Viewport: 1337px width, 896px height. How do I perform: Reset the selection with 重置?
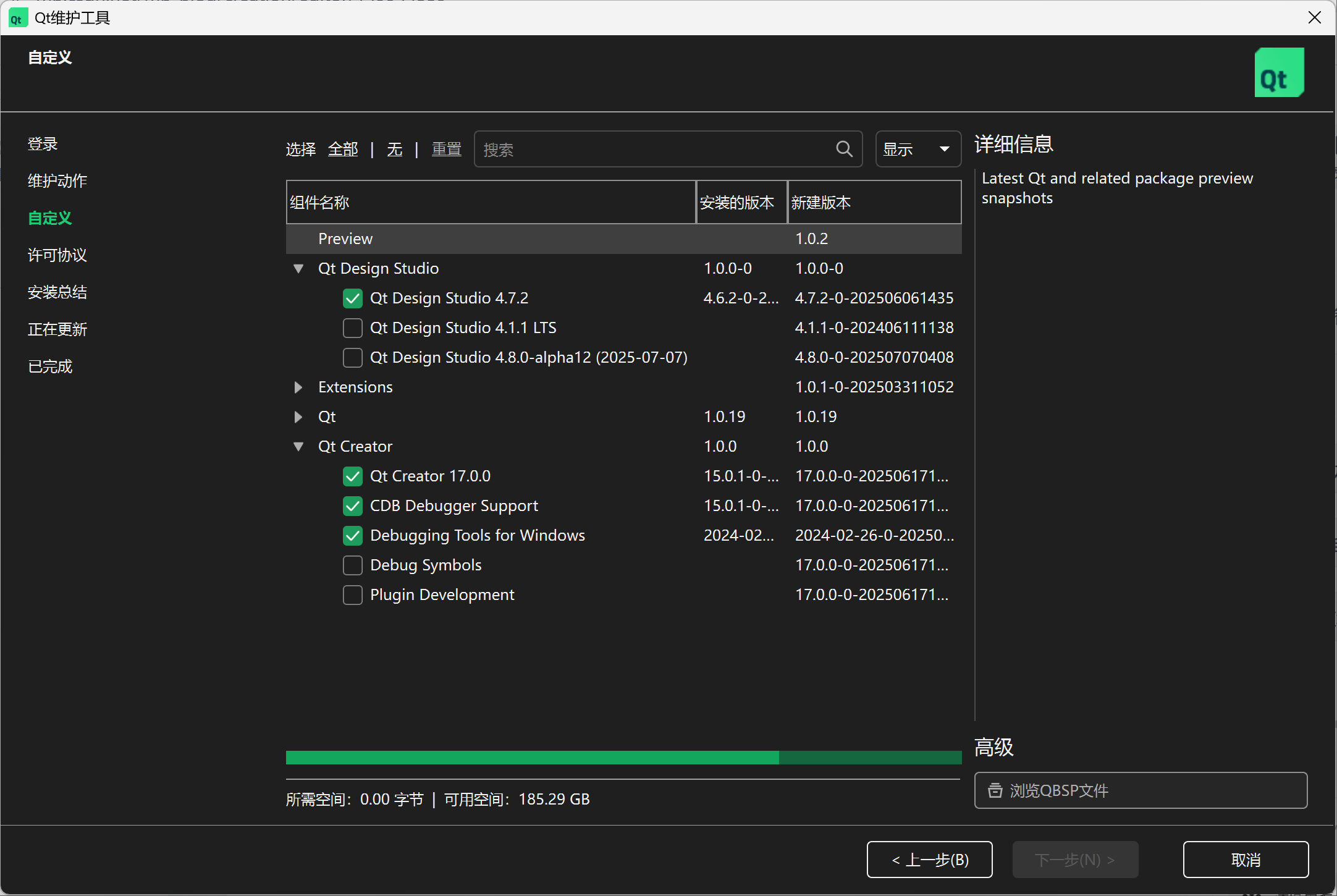(446, 149)
